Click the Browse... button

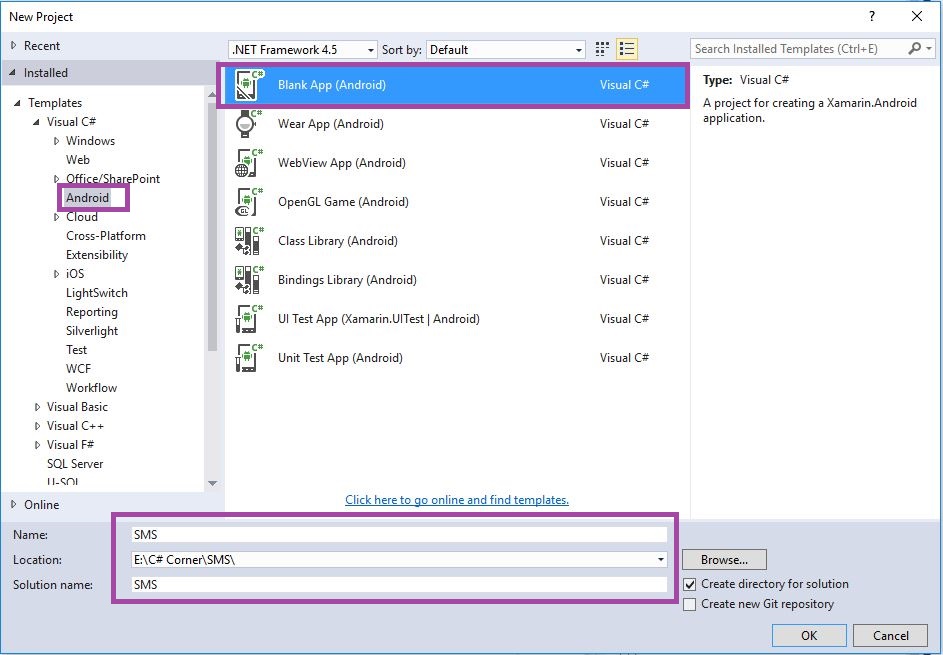point(724,559)
